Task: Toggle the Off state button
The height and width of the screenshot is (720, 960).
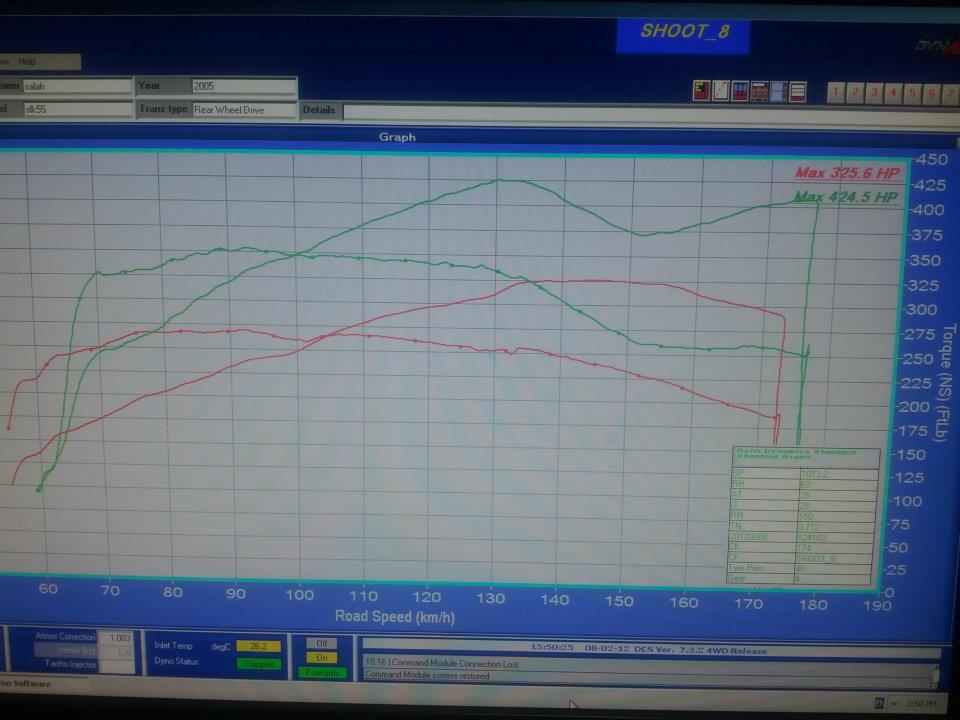Action: pos(320,643)
